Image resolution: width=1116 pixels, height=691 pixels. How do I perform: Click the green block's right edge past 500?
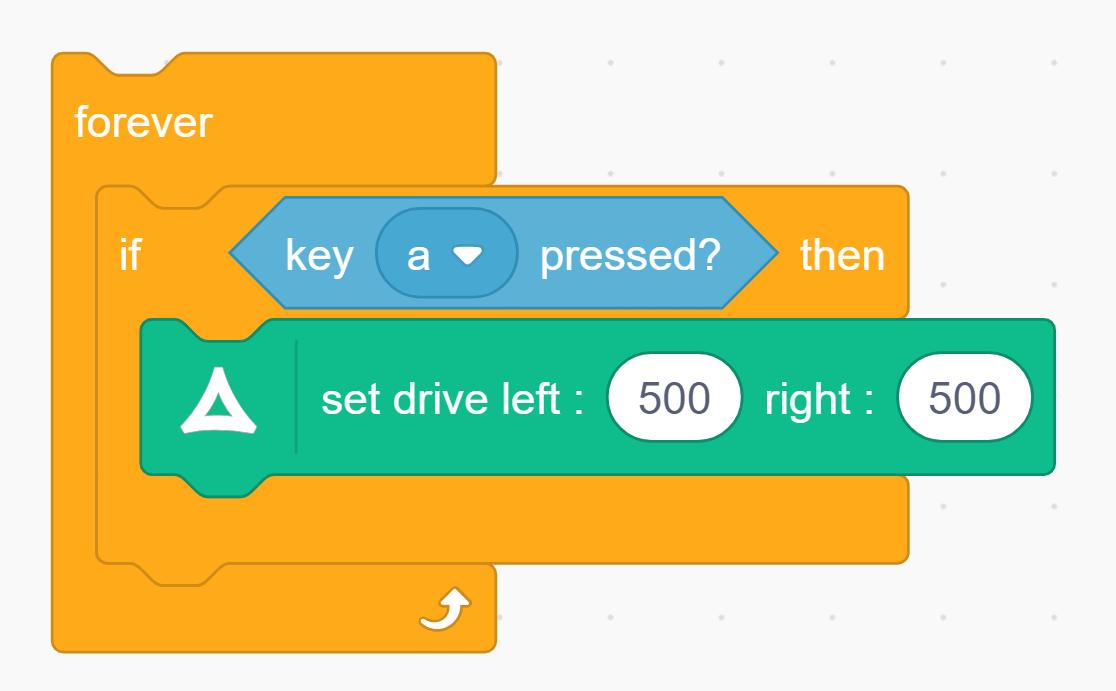pyautogui.click(x=1043, y=399)
